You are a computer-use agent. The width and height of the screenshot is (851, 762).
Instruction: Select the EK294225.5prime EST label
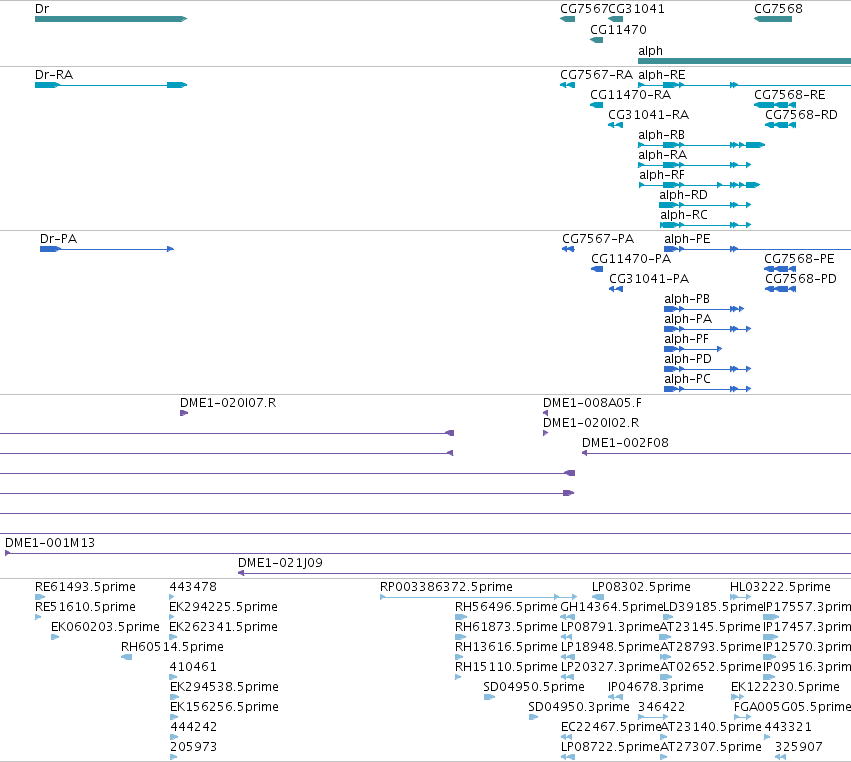[224, 606]
